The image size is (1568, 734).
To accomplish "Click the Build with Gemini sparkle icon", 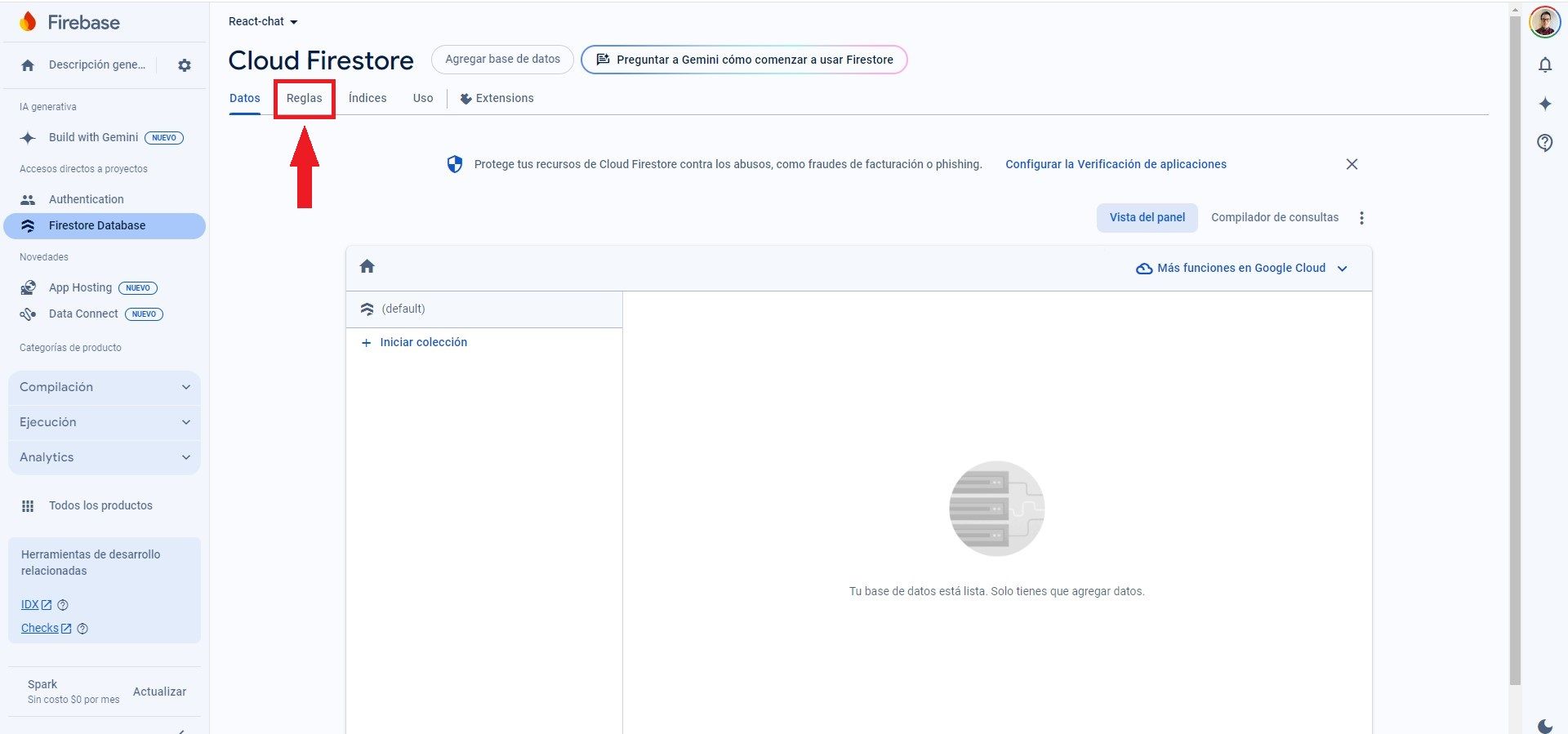I will tap(28, 138).
